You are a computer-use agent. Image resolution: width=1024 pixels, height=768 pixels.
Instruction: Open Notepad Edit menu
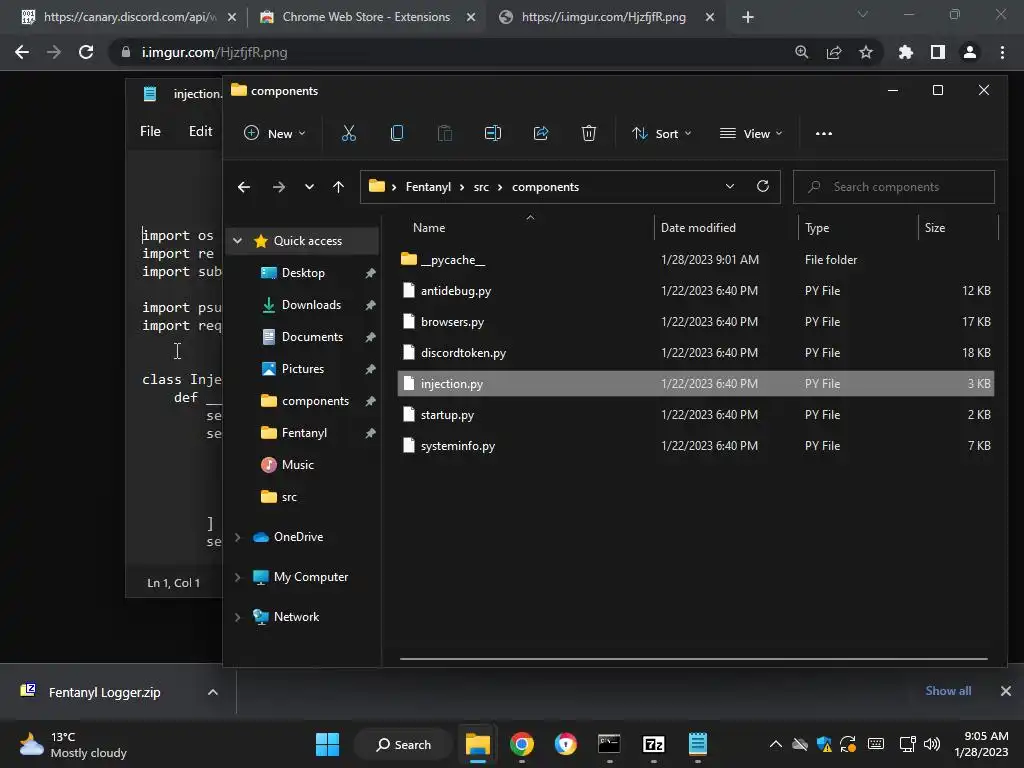(200, 131)
